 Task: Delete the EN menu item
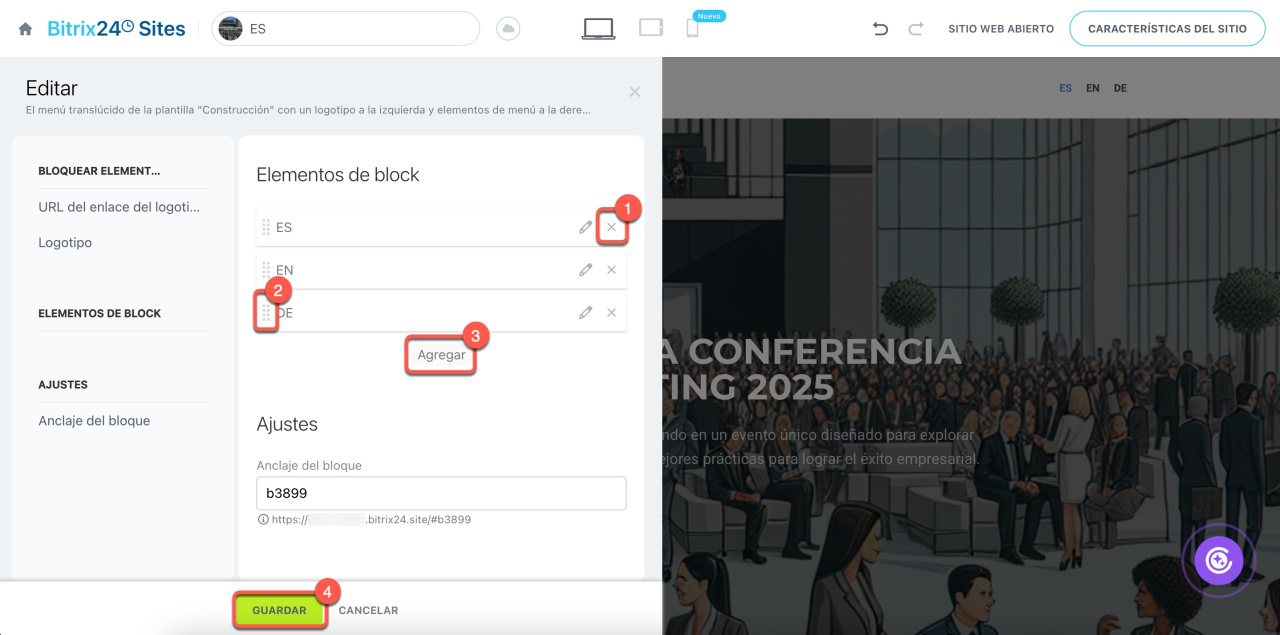click(611, 270)
